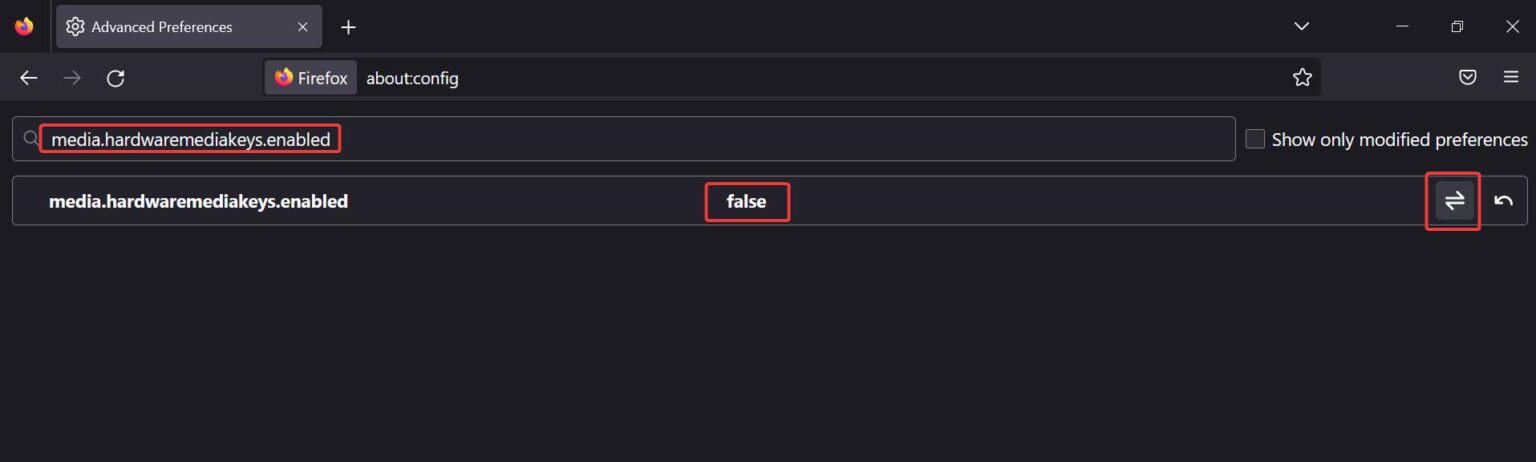Bookmark this page with the star icon

(x=1301, y=77)
